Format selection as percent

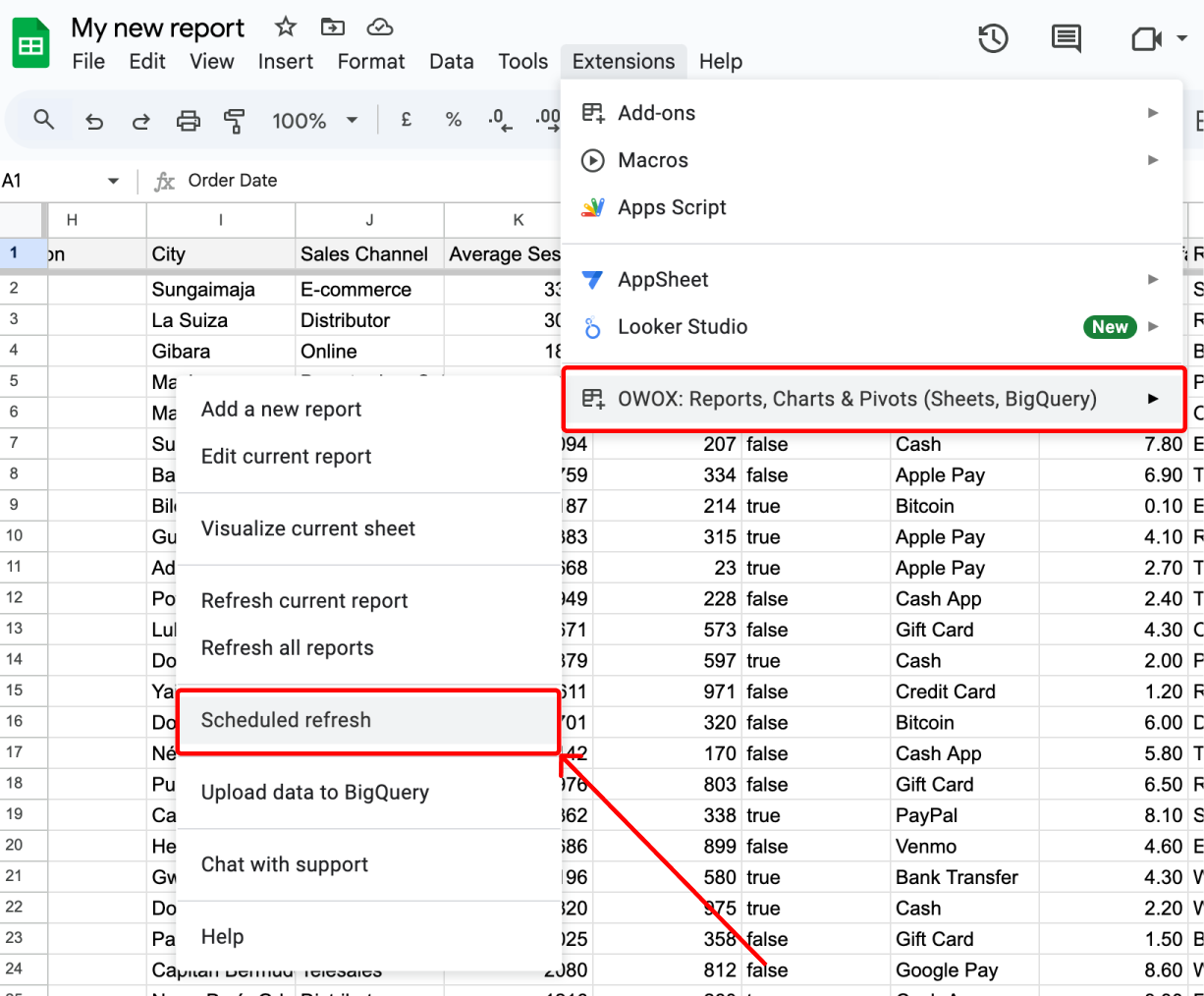[x=453, y=120]
